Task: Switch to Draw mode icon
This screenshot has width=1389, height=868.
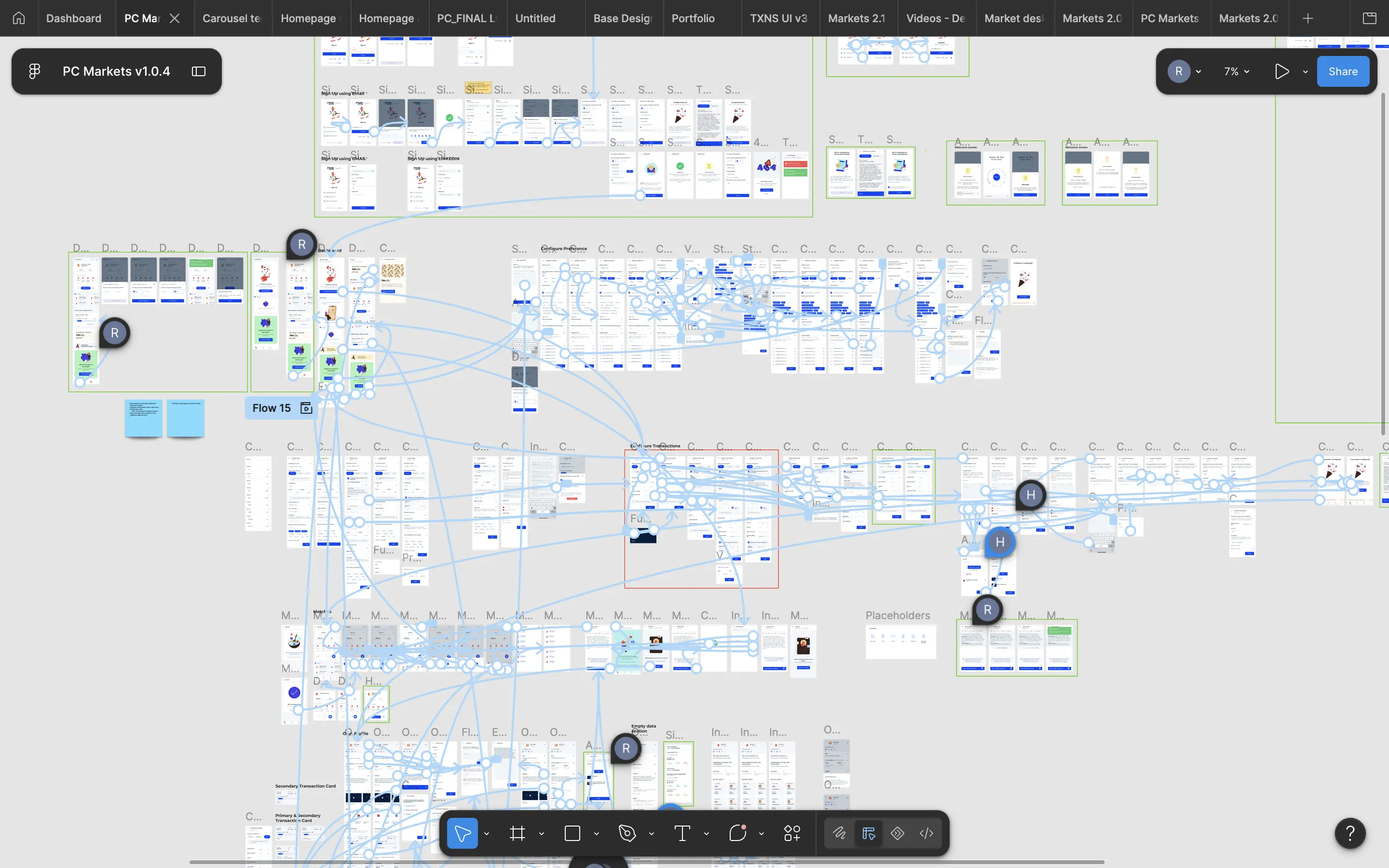Action: click(839, 833)
